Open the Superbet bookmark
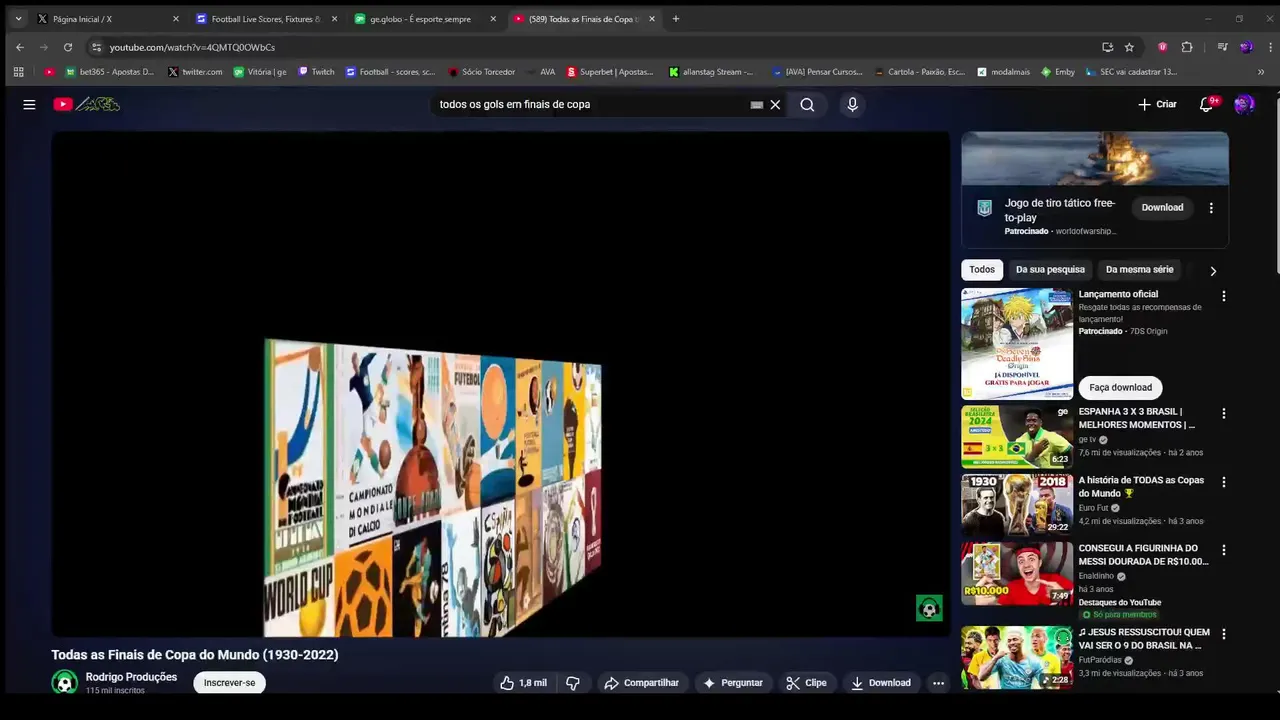1280x720 pixels. click(610, 72)
